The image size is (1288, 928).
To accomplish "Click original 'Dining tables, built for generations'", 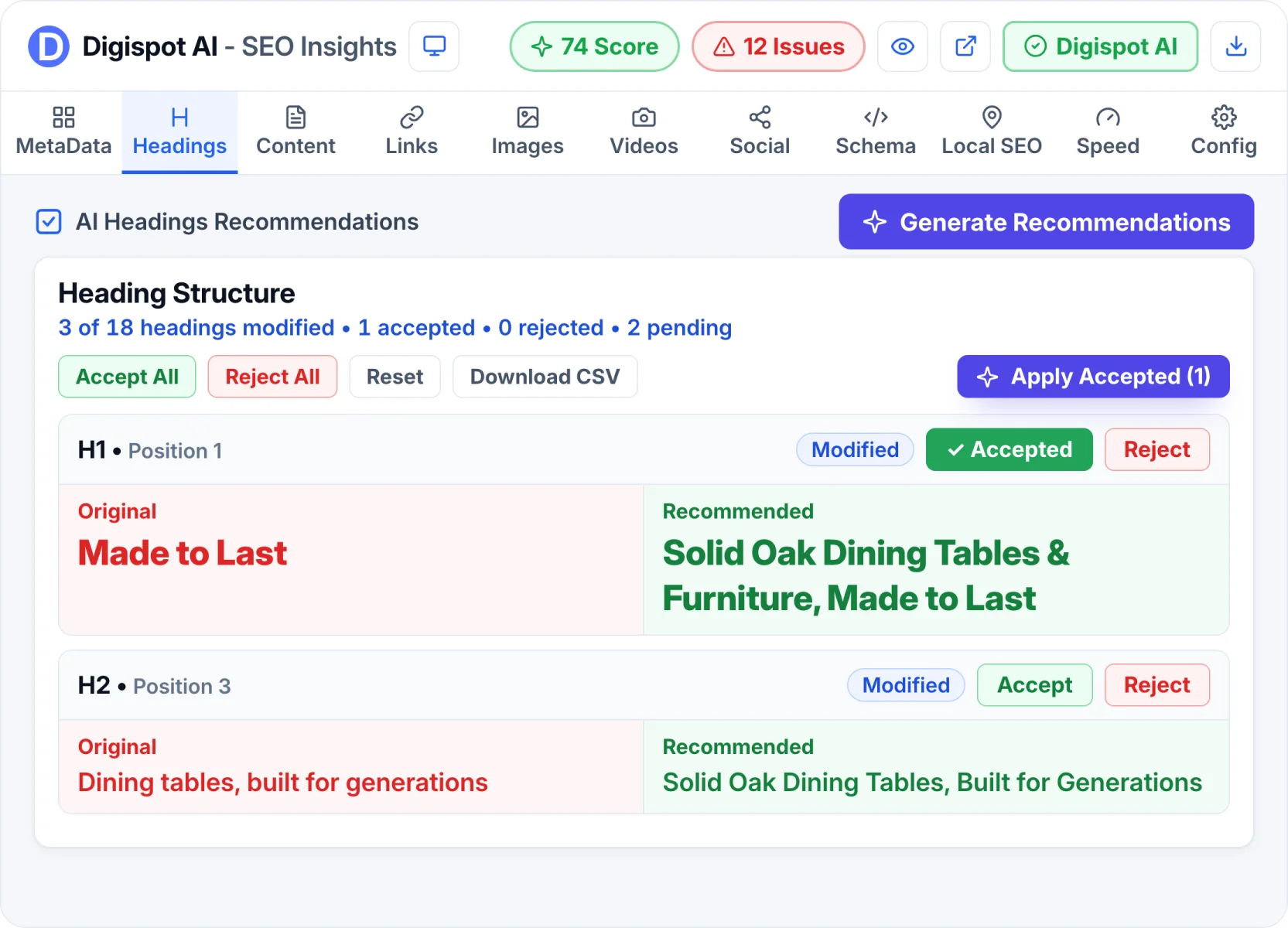I will coord(283,783).
